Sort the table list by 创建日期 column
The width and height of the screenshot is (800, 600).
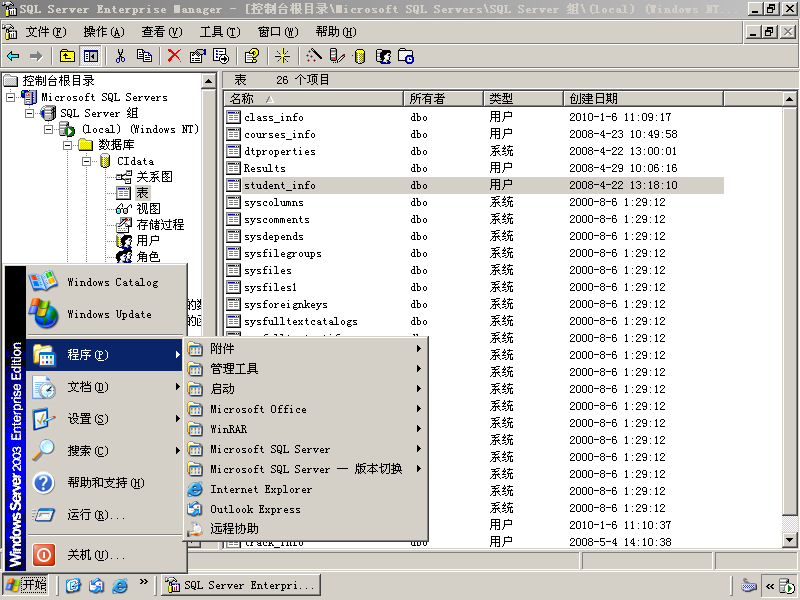643,98
